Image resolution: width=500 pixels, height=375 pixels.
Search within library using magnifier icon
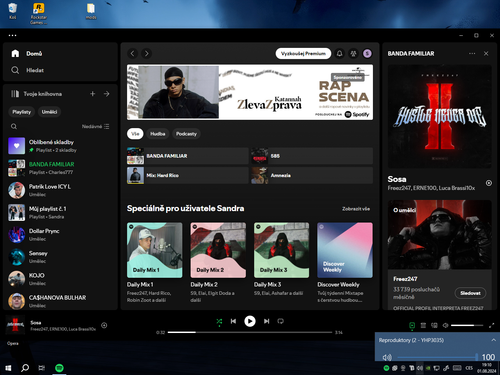click(14, 126)
